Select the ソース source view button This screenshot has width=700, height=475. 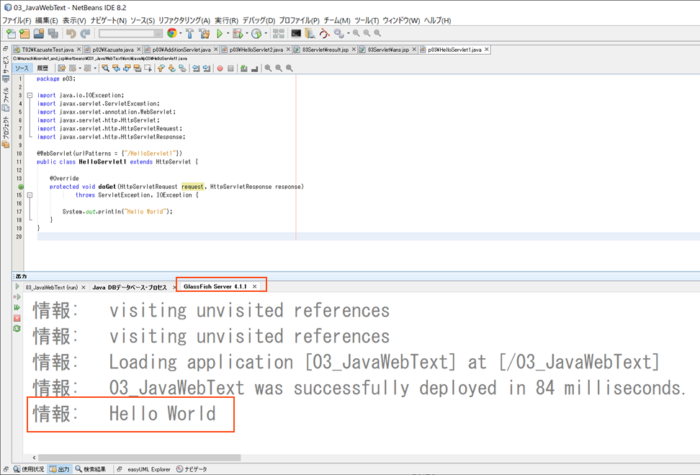tap(22, 68)
